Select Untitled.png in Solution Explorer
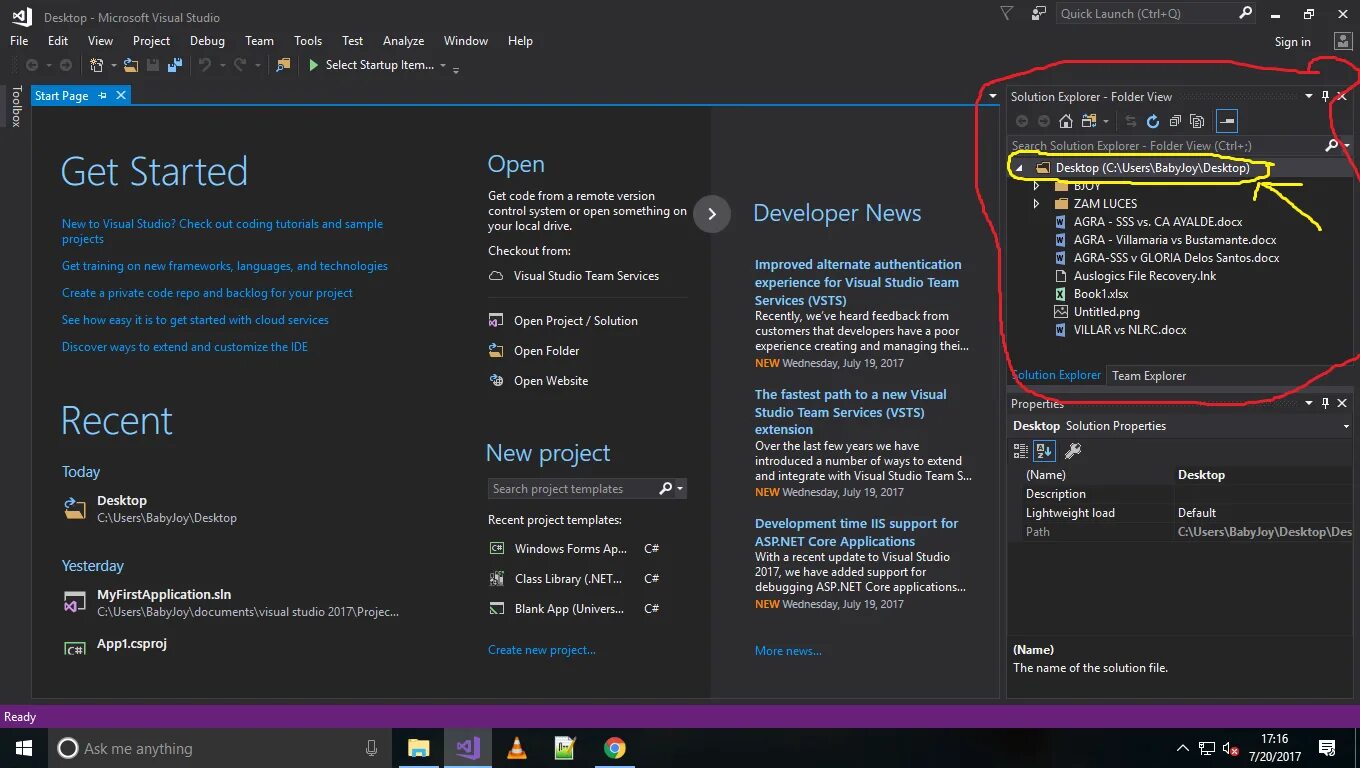The width and height of the screenshot is (1360, 768). click(1106, 312)
